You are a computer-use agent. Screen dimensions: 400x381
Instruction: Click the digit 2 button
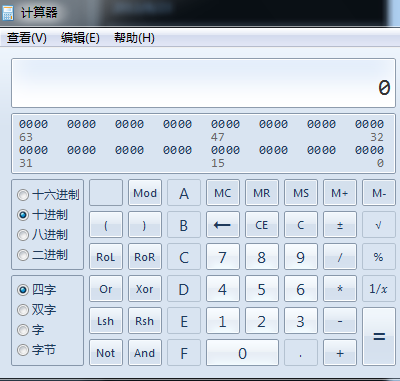coord(262,321)
